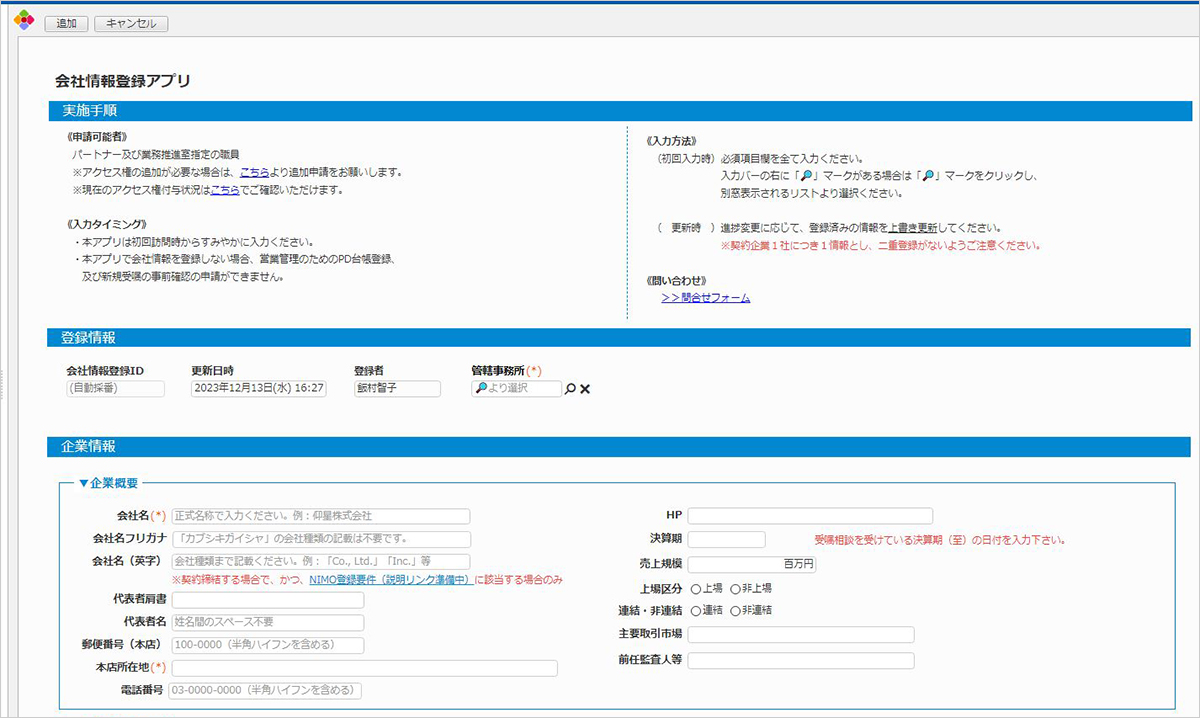Select the 非上場 radio button
The image size is (1200, 718).
coord(736,589)
